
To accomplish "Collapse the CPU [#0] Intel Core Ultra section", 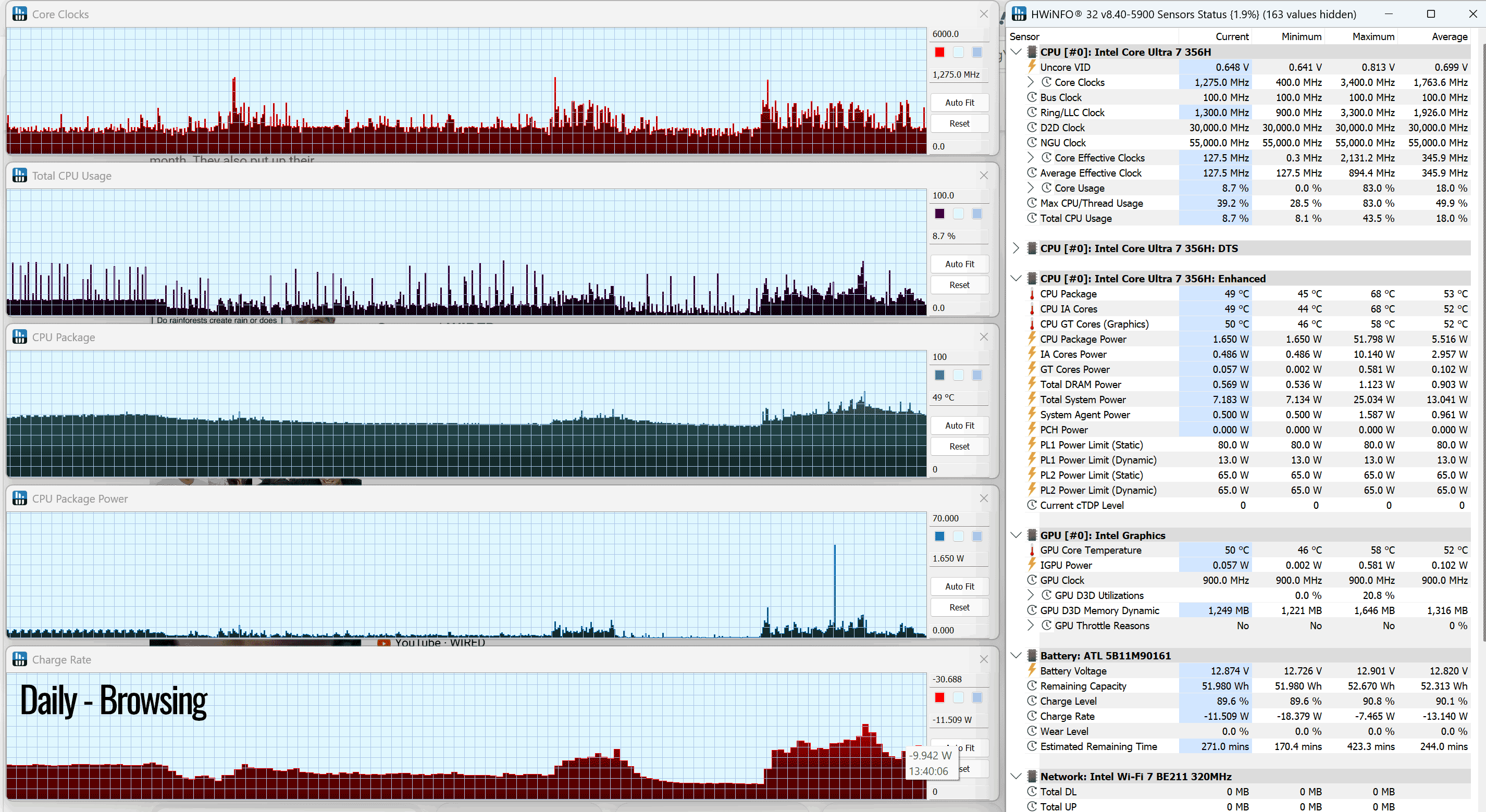I will (1017, 52).
